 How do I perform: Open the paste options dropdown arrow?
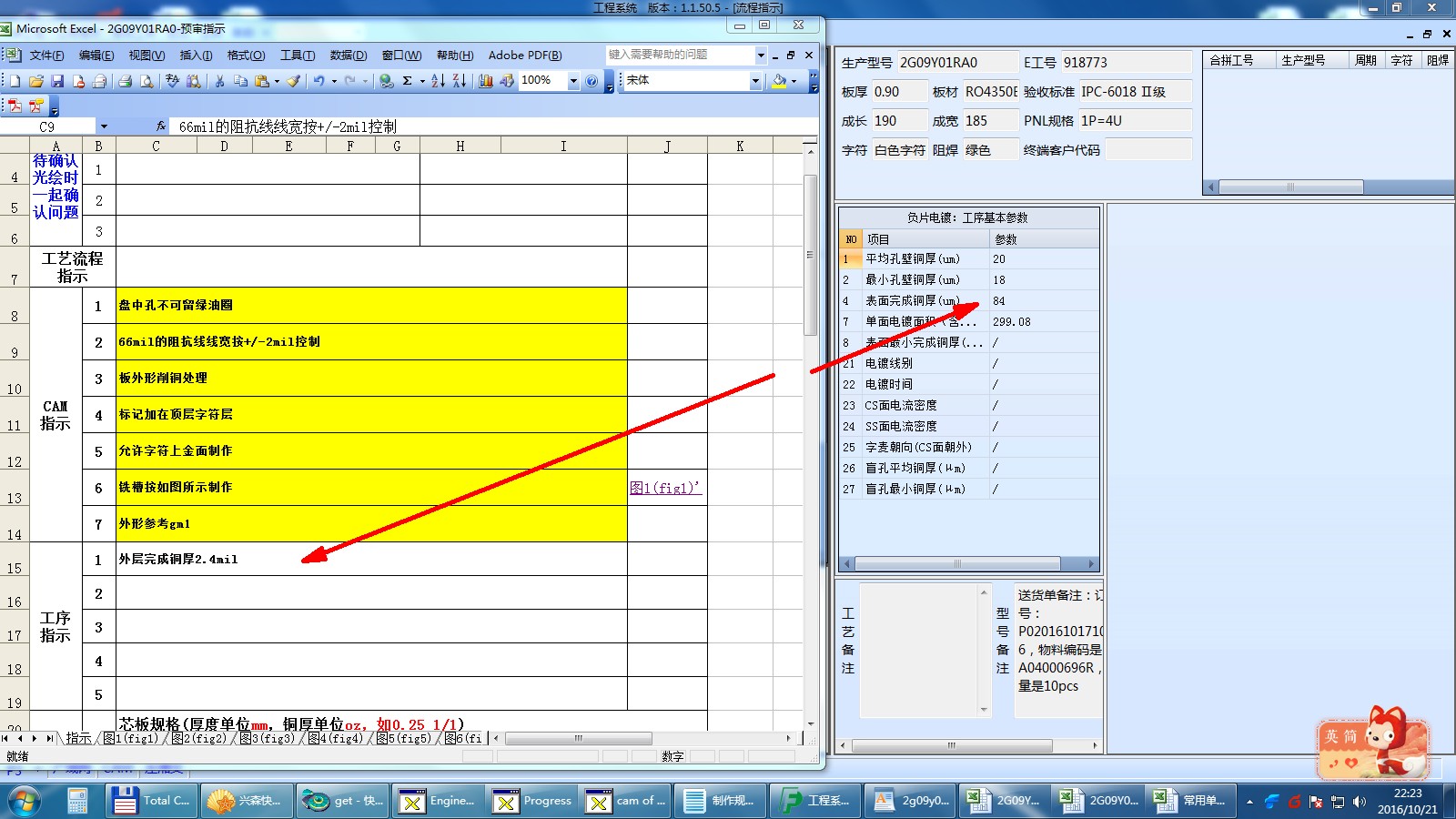tap(277, 81)
